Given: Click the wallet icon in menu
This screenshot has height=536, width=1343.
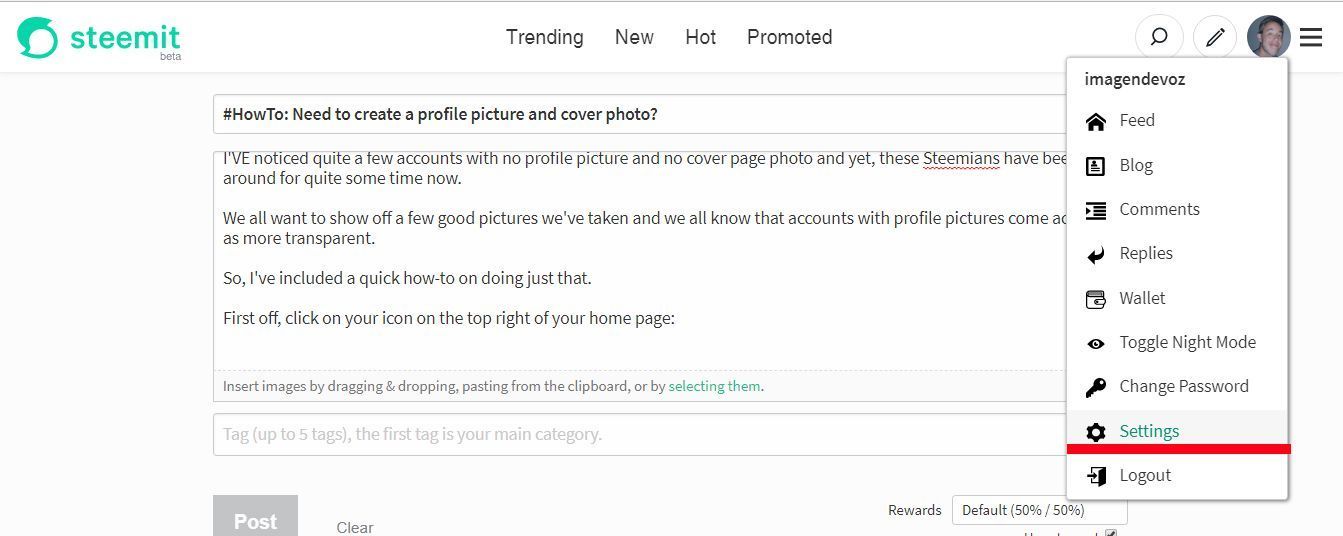Looking at the screenshot, I should coord(1096,299).
